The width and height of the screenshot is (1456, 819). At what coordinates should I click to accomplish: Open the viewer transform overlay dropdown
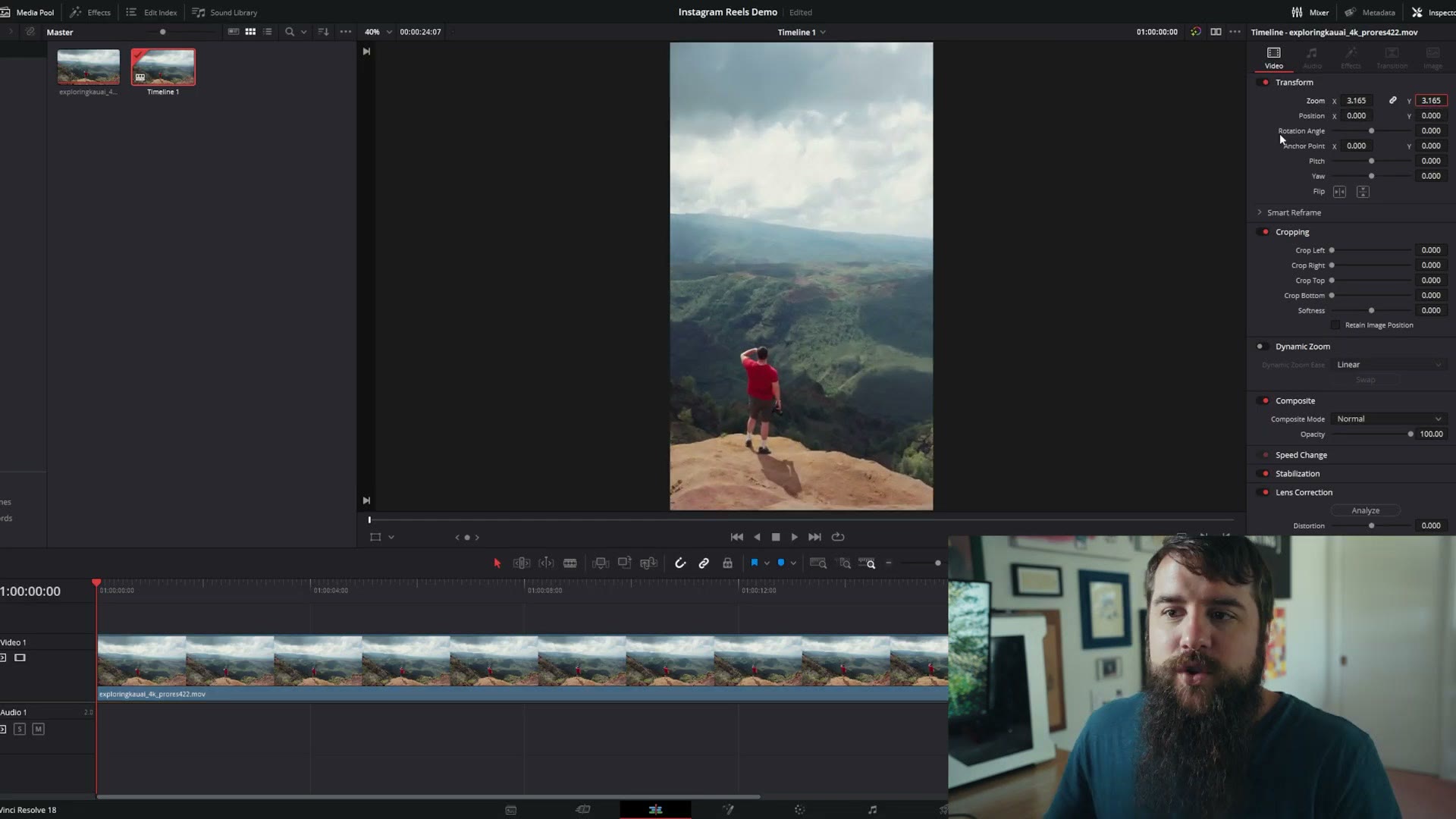391,537
